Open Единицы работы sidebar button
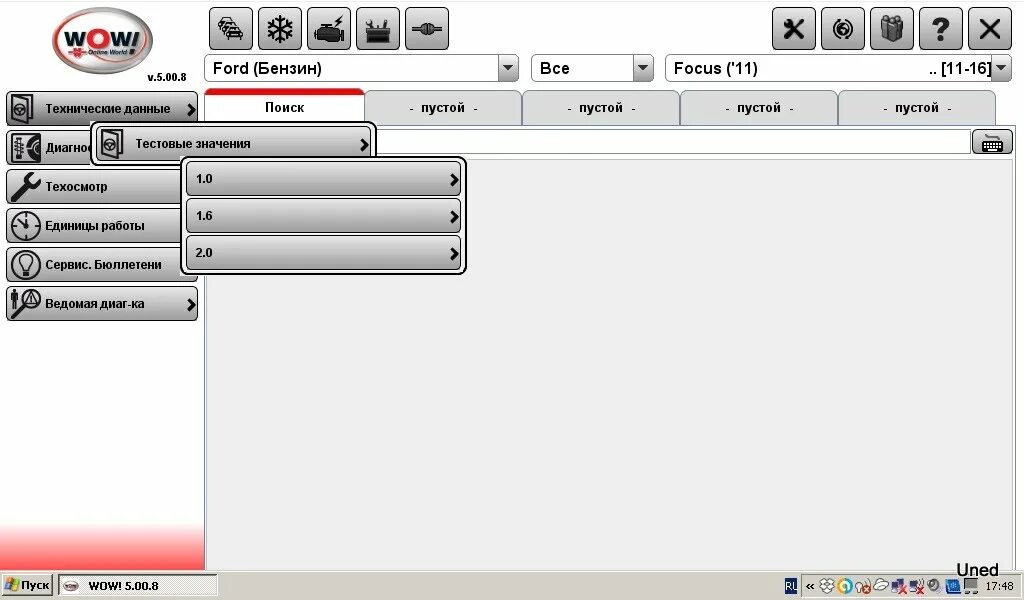Screen dimensions: 1024x600 pyautogui.click(x=95, y=226)
